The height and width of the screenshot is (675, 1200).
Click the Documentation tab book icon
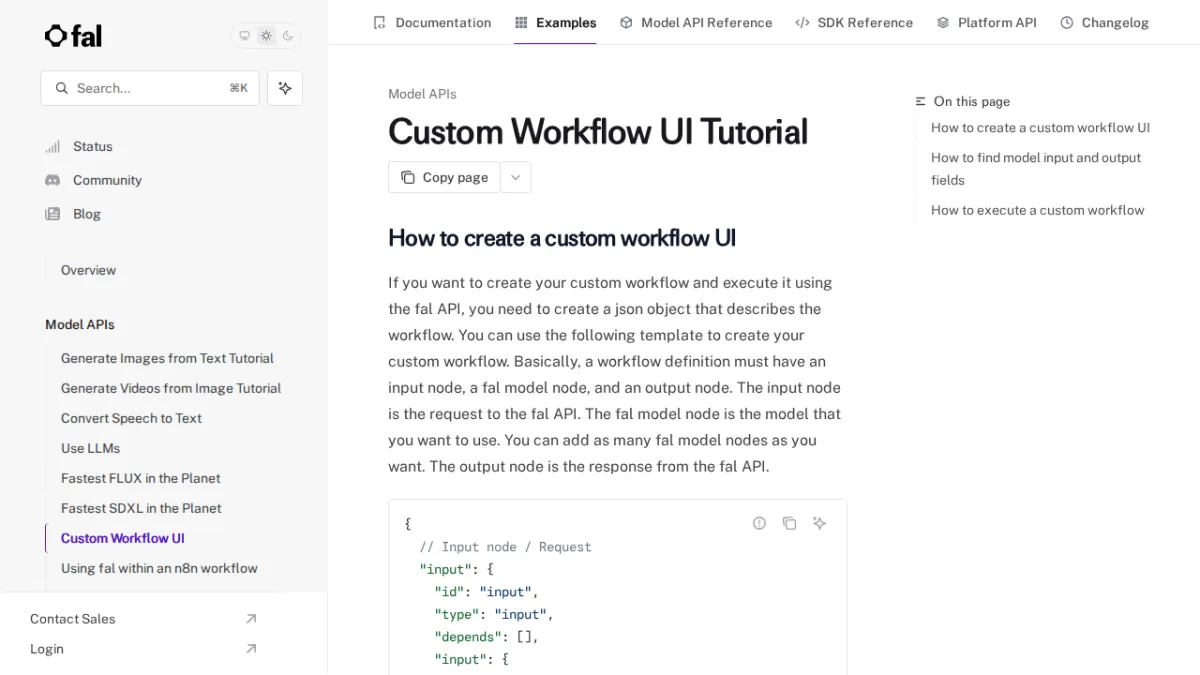(x=379, y=22)
